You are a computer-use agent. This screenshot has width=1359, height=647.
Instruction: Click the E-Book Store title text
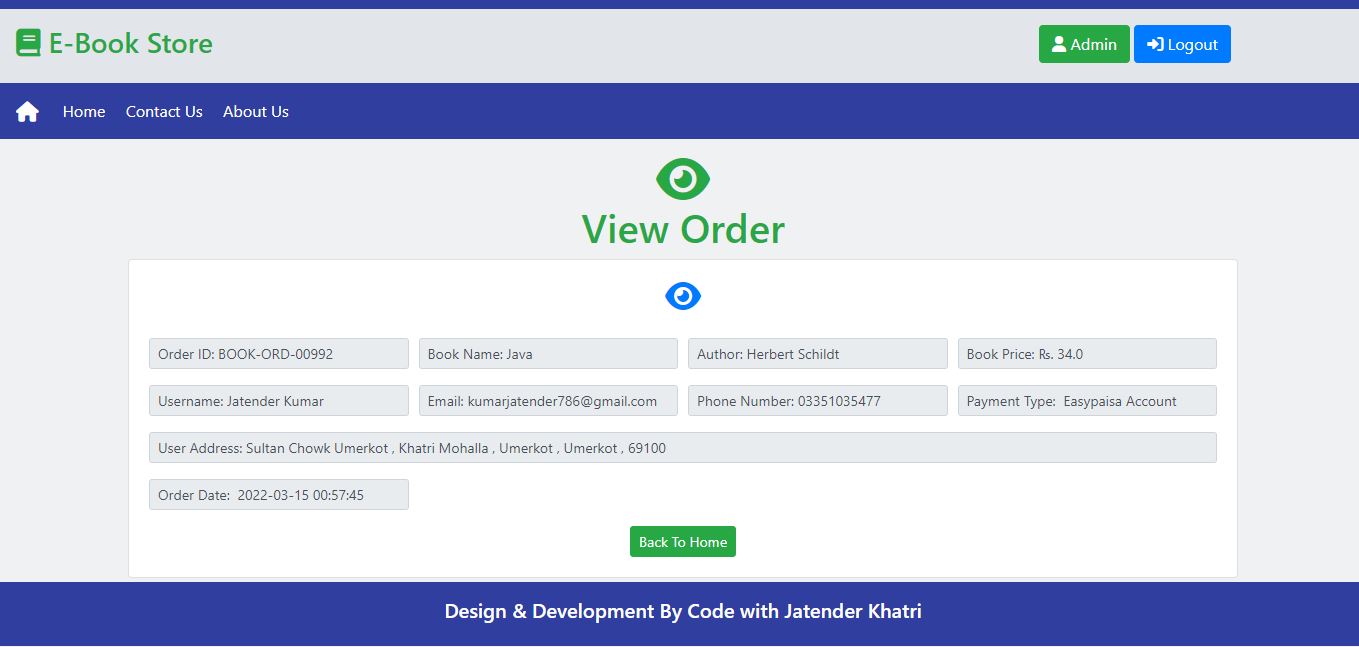click(x=129, y=43)
